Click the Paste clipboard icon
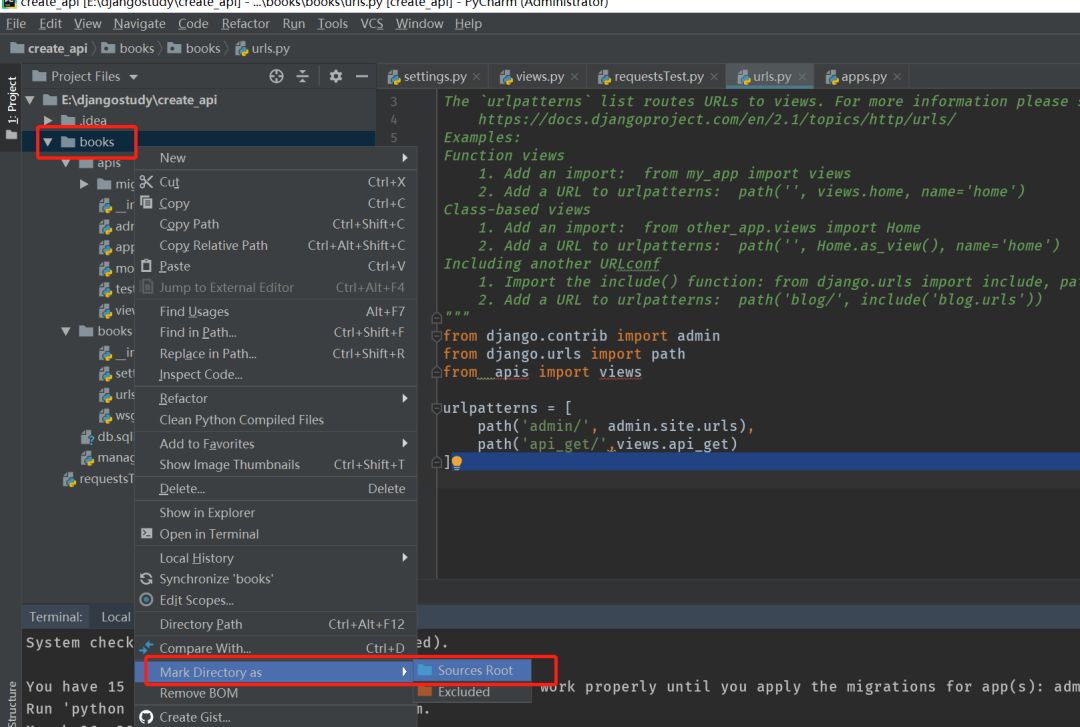The width and height of the screenshot is (1080, 727). pyautogui.click(x=146, y=266)
